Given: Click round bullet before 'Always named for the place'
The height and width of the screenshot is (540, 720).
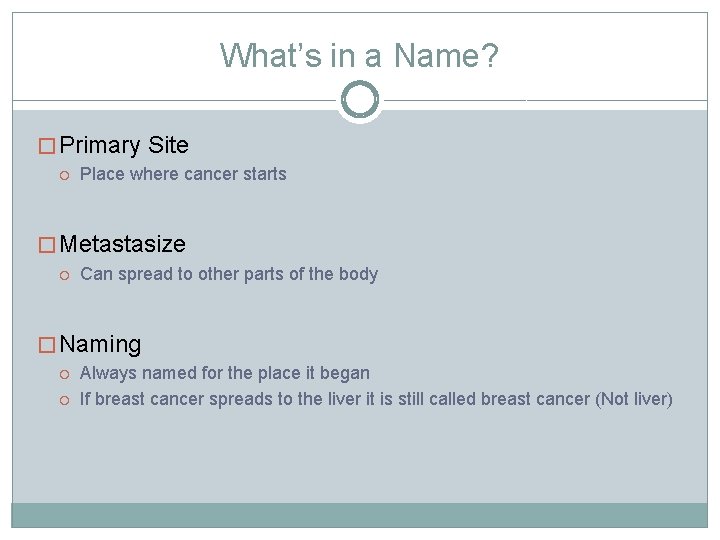Looking at the screenshot, I should [65, 374].
